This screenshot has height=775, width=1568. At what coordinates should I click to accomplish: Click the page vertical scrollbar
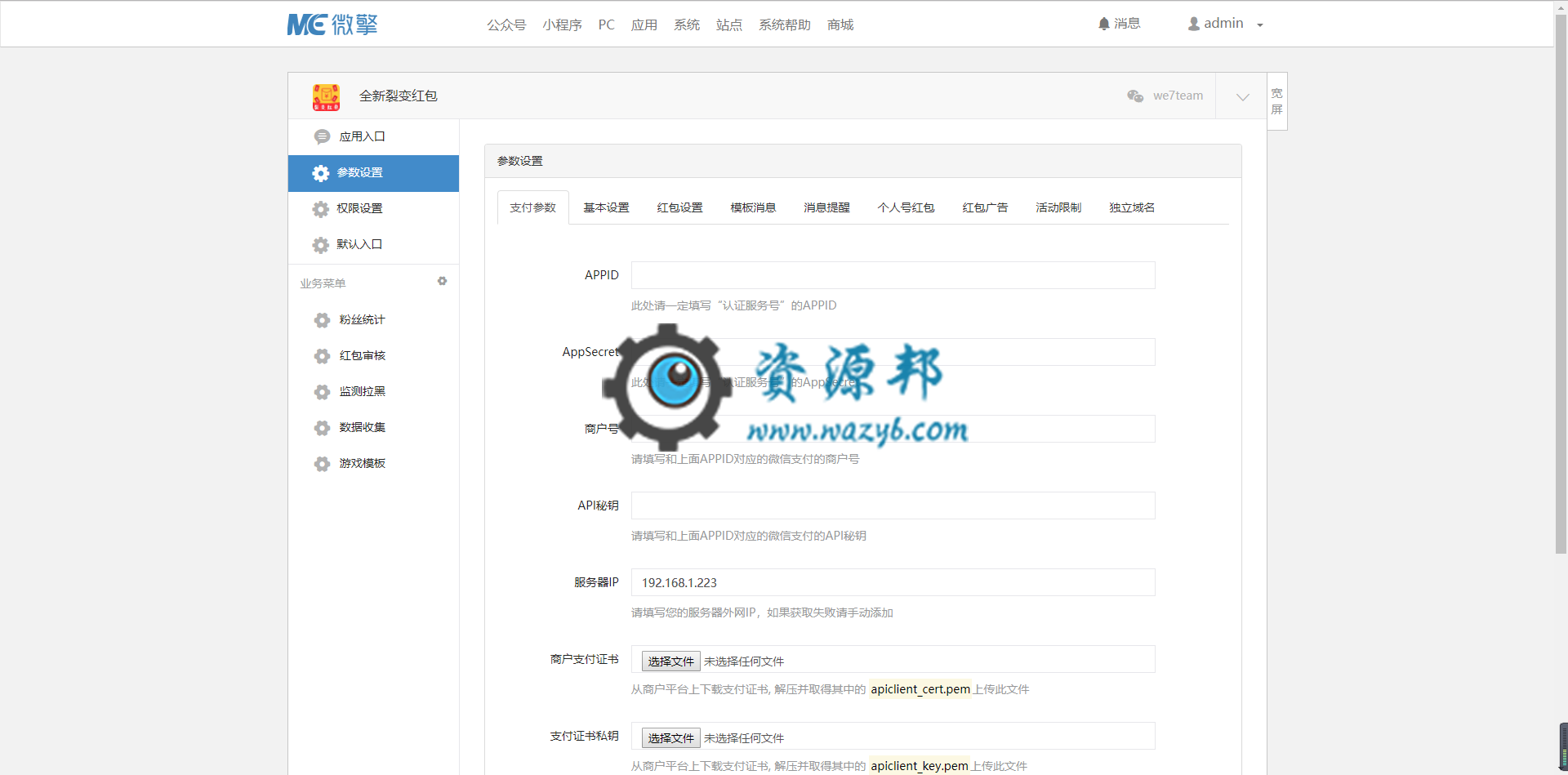[x=1561, y=286]
